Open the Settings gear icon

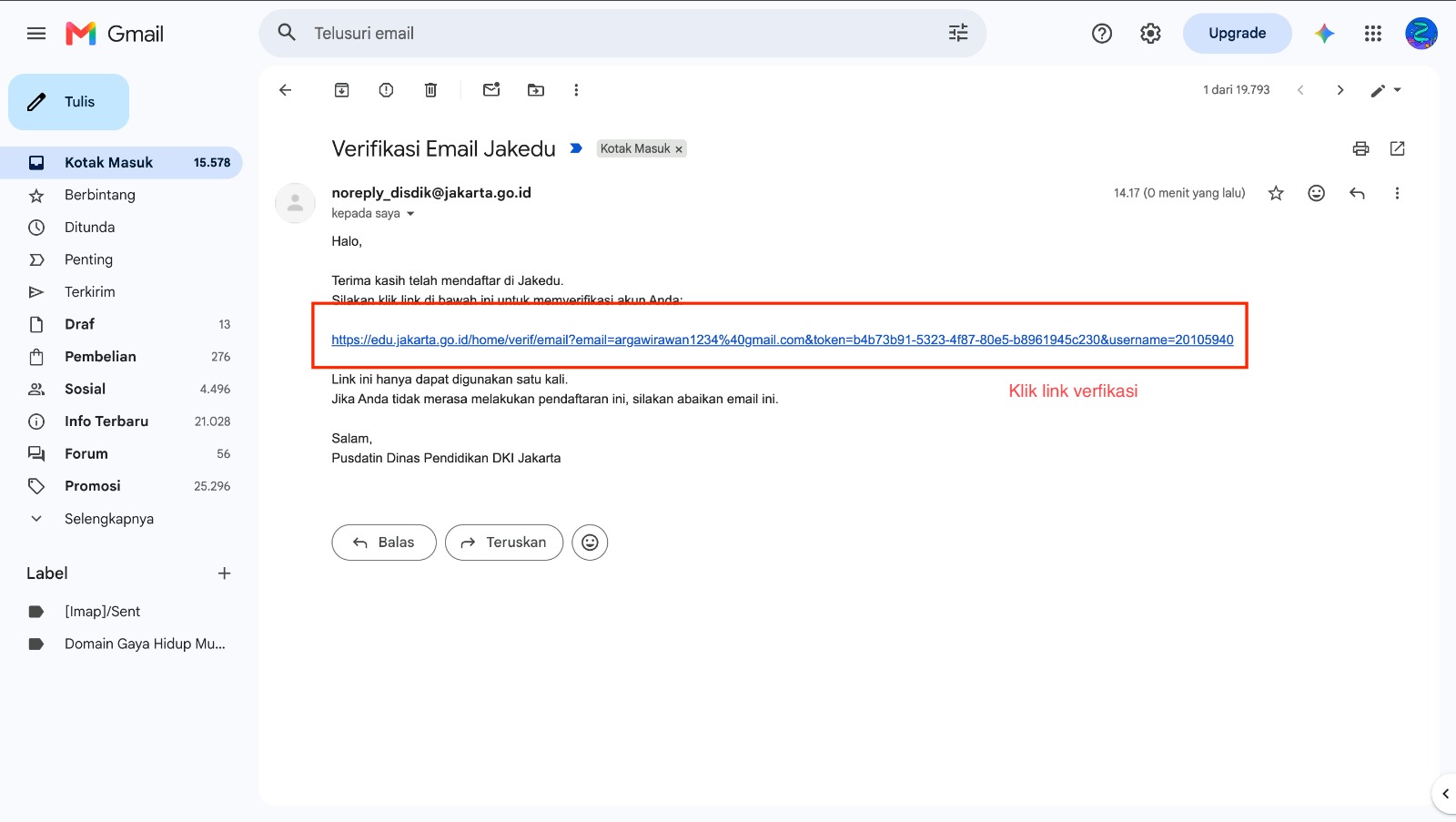(x=1150, y=34)
